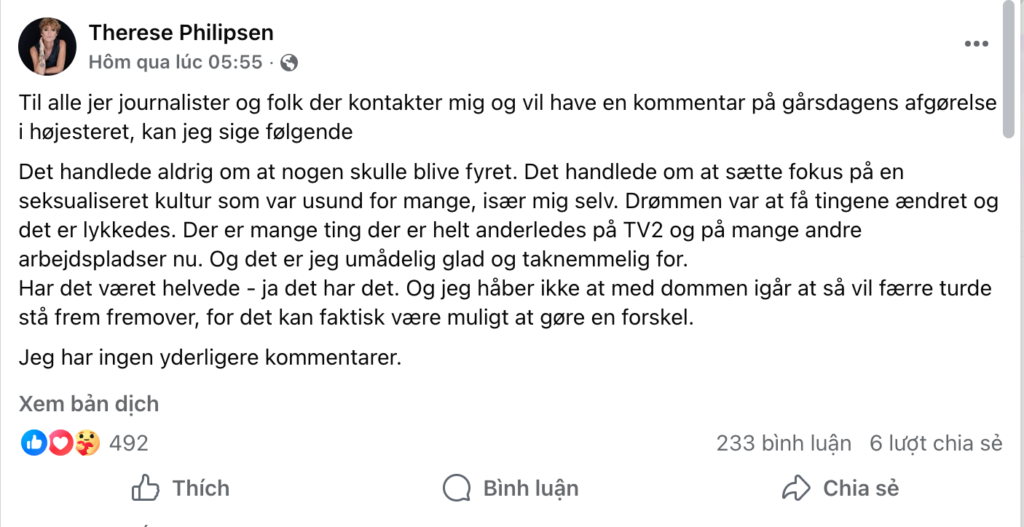
Task: Open the 492 reactions count list
Action: (128, 443)
